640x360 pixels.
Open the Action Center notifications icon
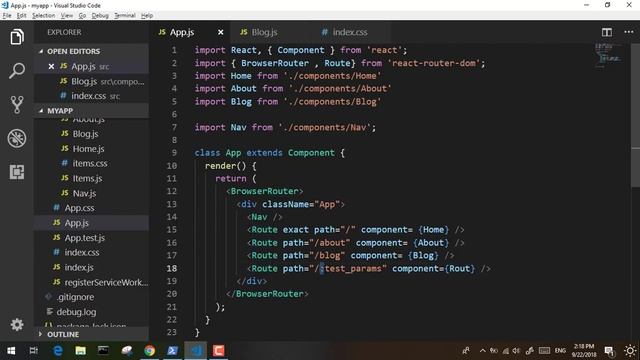[x=609, y=351]
